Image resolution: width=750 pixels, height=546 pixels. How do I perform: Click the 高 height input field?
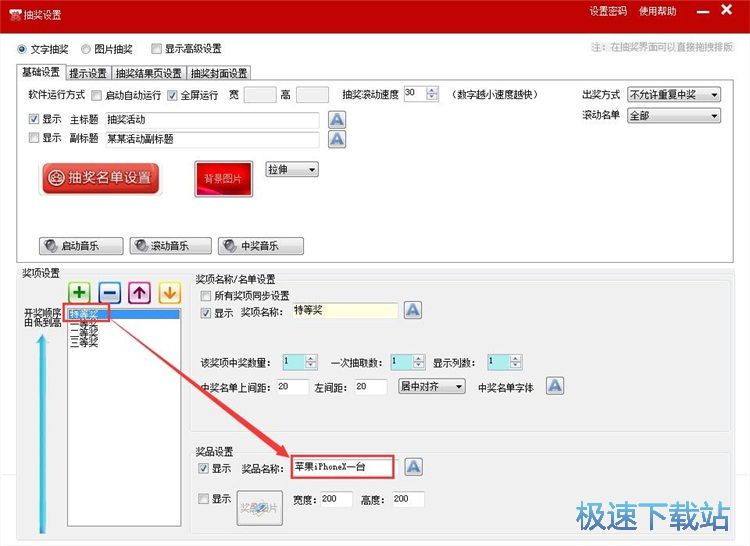pos(312,95)
